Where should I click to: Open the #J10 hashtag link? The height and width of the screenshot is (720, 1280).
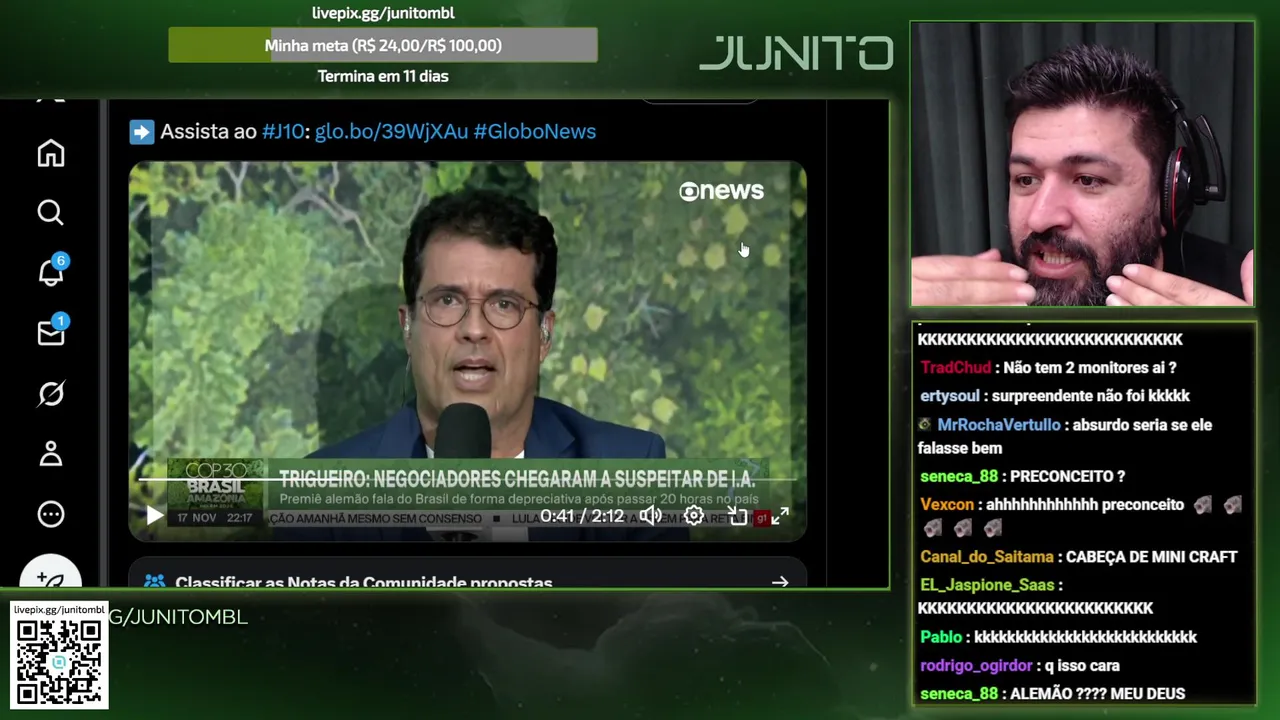tap(283, 131)
